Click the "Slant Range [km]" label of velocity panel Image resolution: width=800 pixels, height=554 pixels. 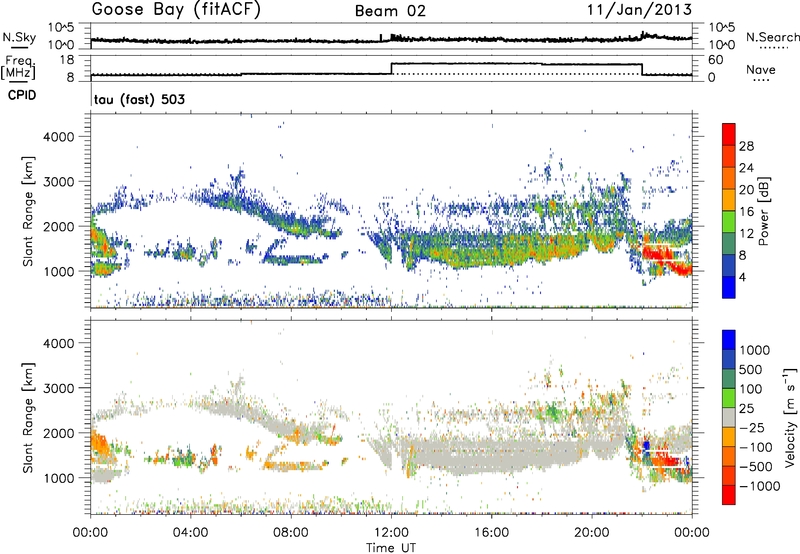(x=29, y=417)
